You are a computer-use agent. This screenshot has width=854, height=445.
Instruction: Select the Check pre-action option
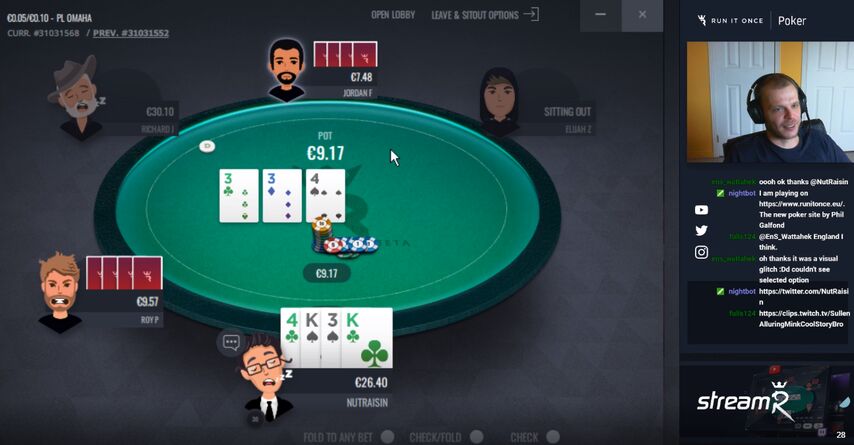[553, 437]
